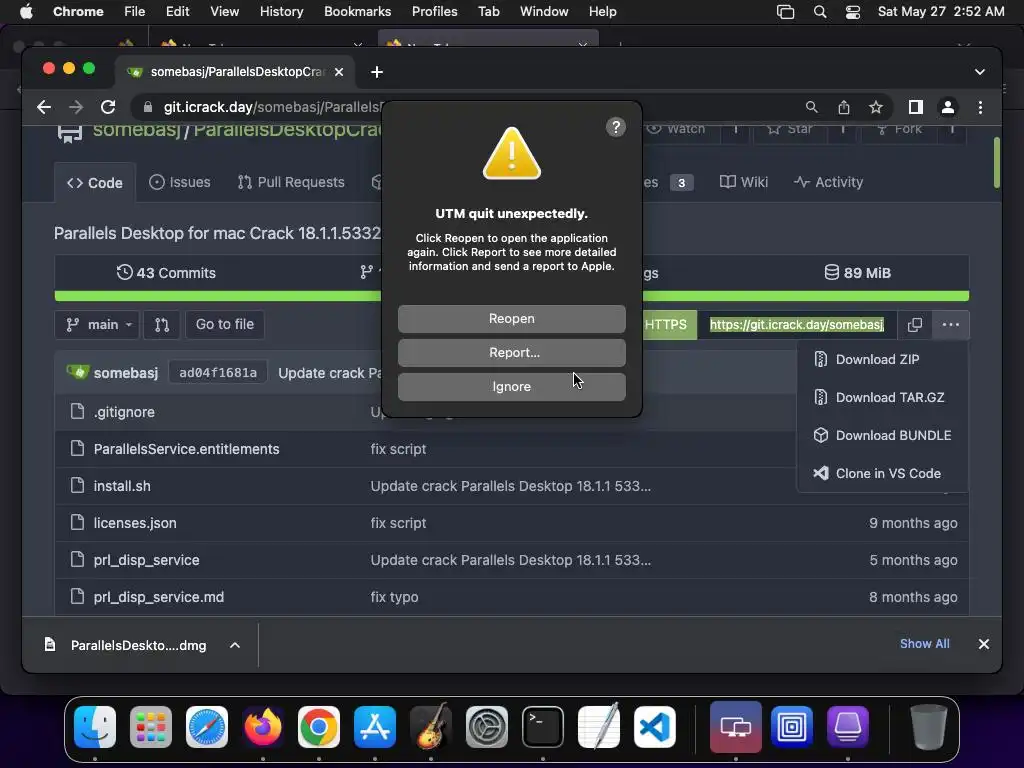Launch Firefox from the Dock

(x=263, y=727)
